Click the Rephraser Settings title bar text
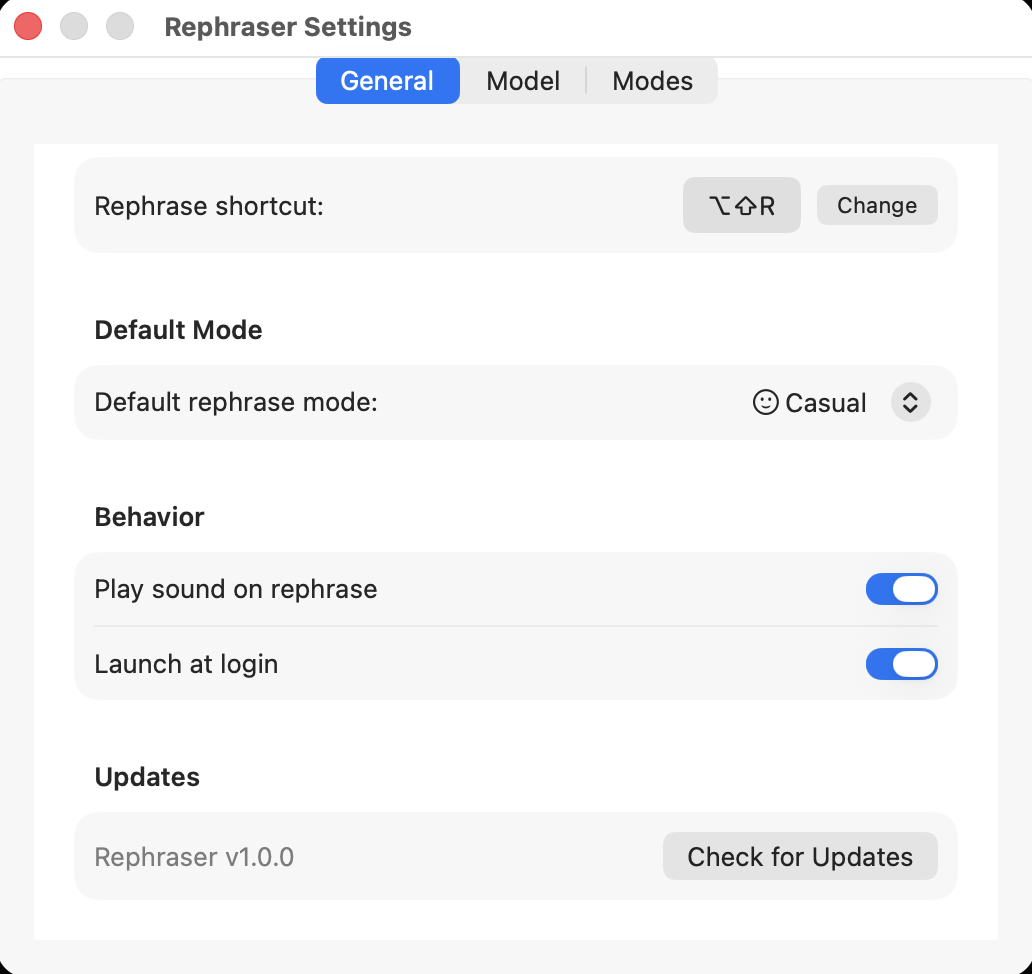This screenshot has width=1032, height=974. [x=288, y=27]
